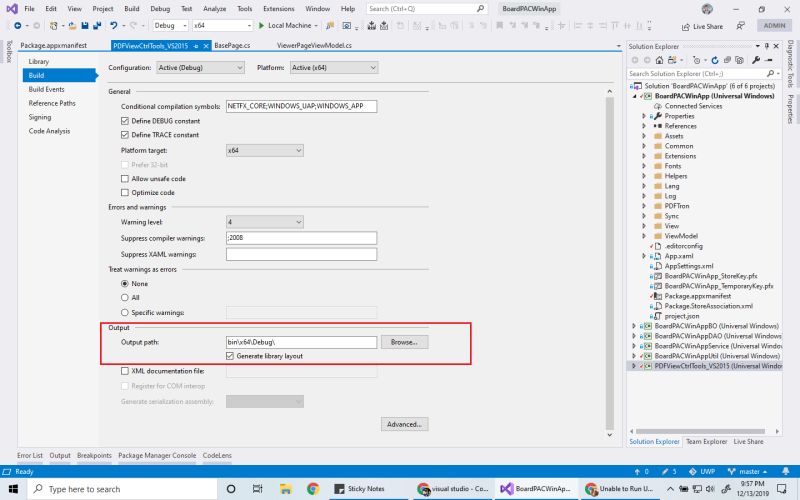This screenshot has height=500, width=800.
Task: Click the Task View taskbar icon
Action: coord(258,489)
